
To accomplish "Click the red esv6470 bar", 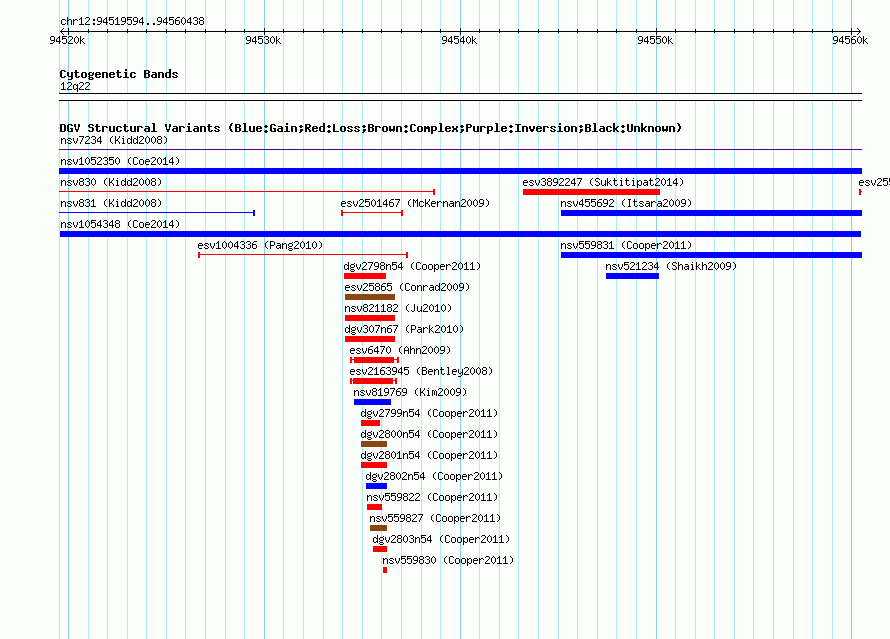I will pos(375,360).
